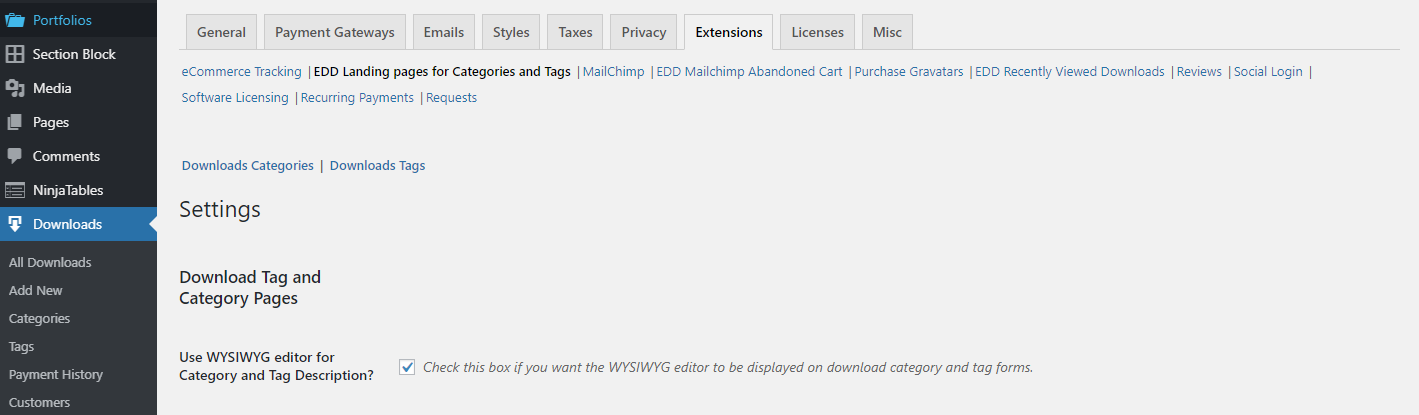Select the Misc tab
1419x415 pixels.
[887, 32]
